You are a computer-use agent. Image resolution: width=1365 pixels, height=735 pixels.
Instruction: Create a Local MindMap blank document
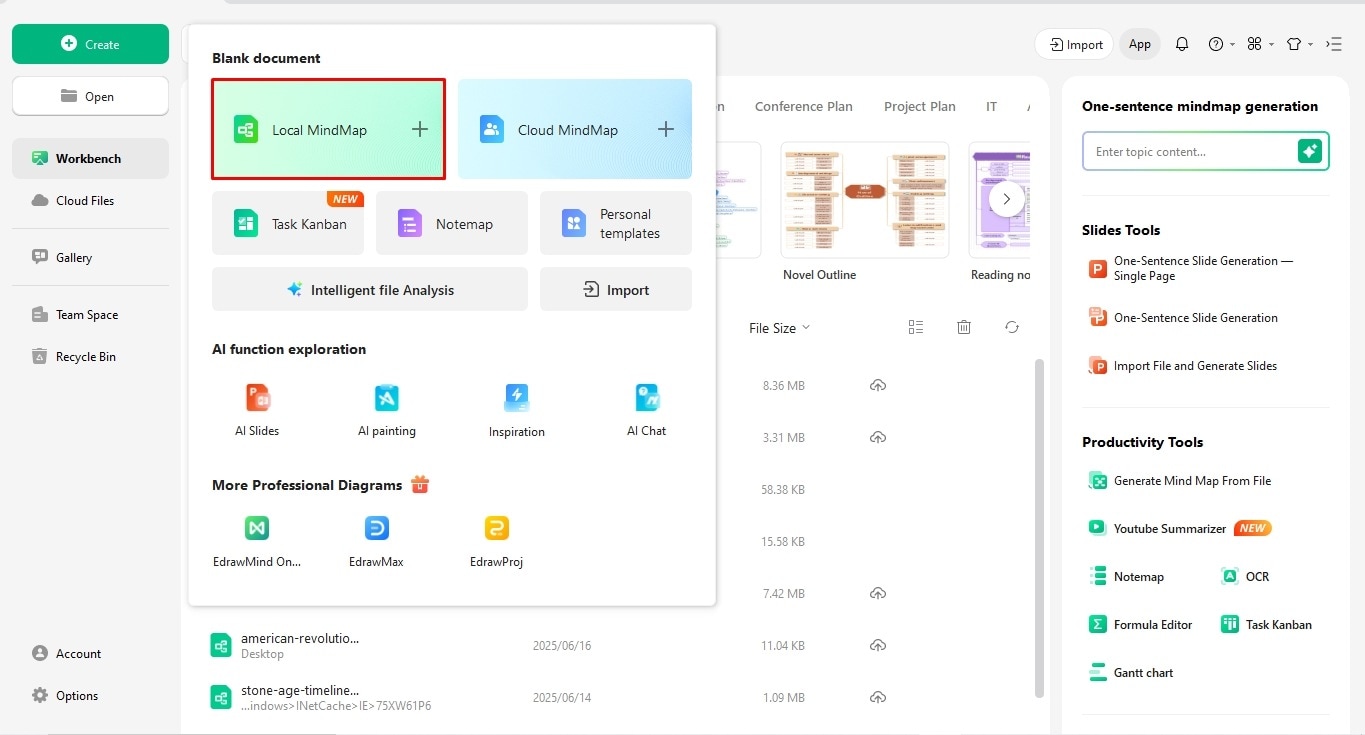[328, 129]
